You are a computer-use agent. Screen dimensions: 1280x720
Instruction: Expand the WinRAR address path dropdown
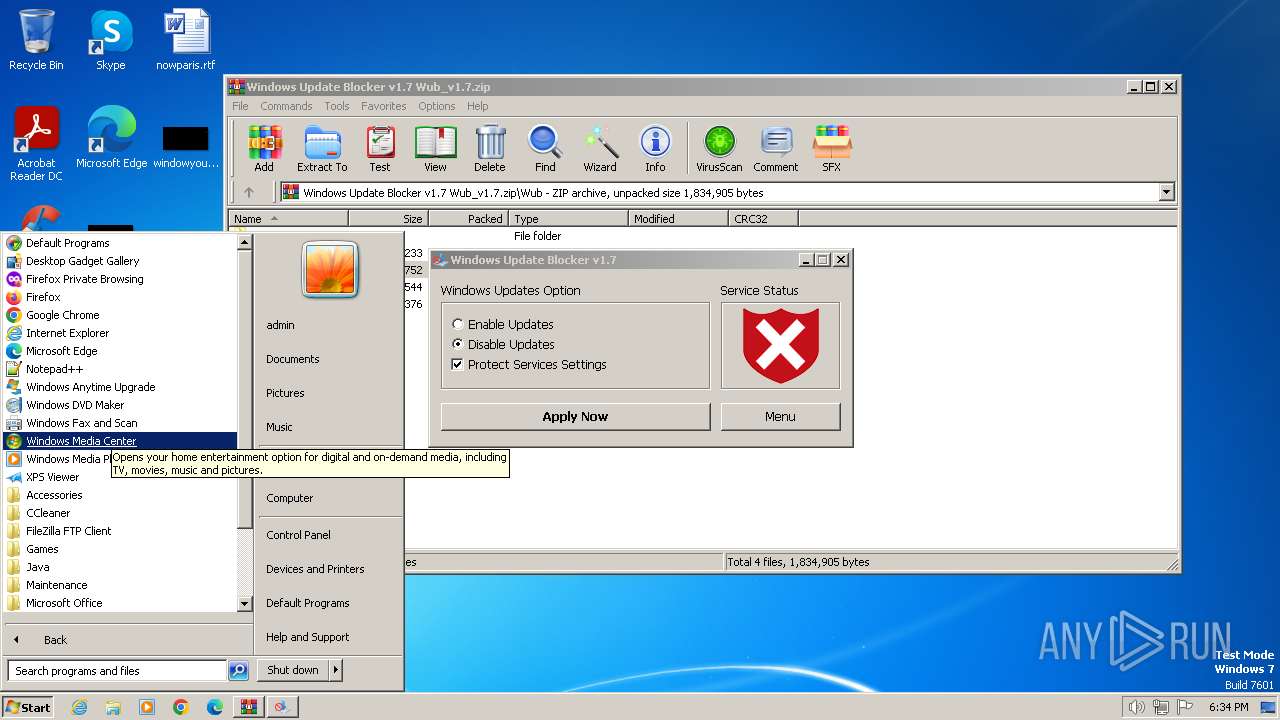click(x=1166, y=192)
